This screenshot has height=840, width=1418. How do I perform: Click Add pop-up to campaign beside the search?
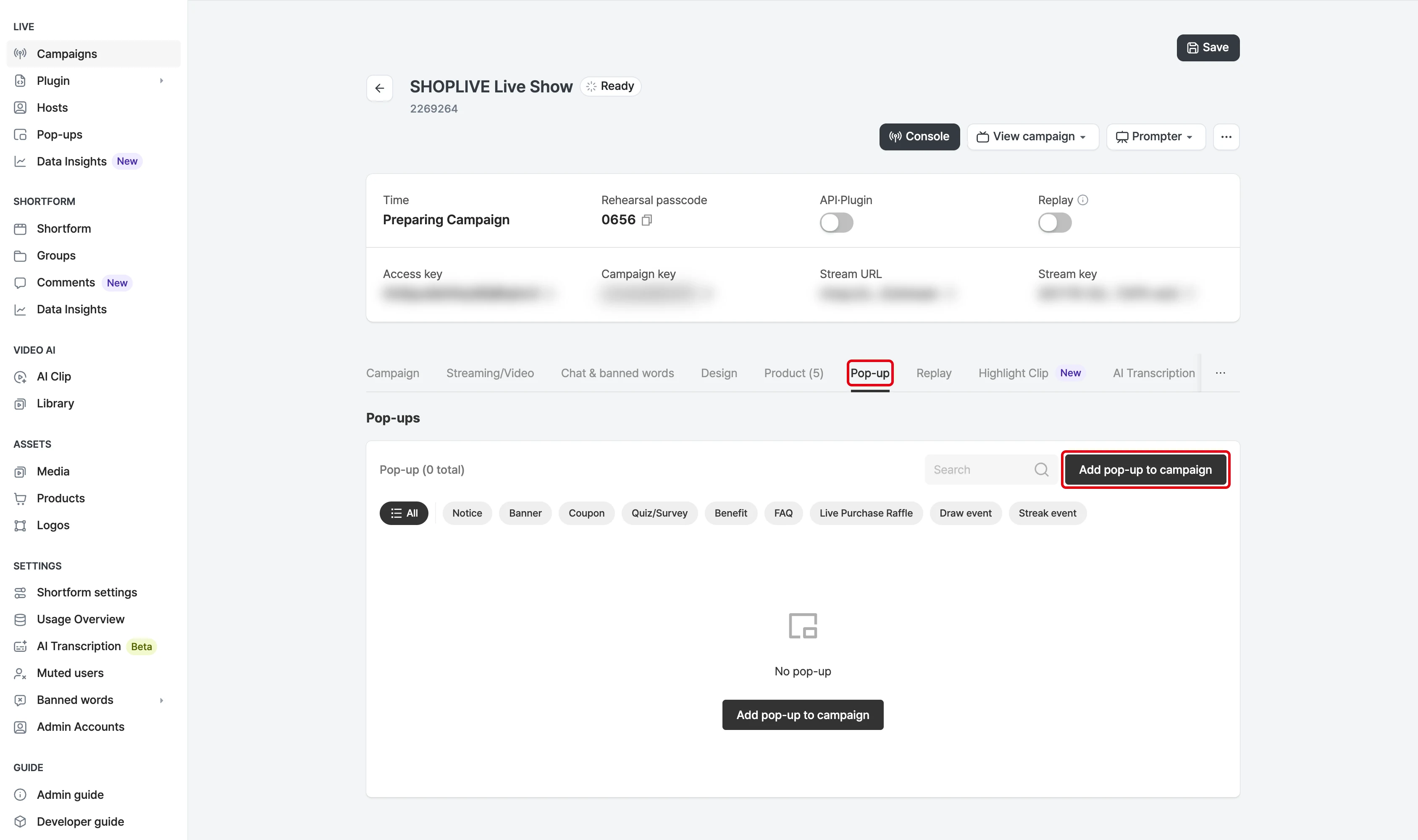[1145, 470]
